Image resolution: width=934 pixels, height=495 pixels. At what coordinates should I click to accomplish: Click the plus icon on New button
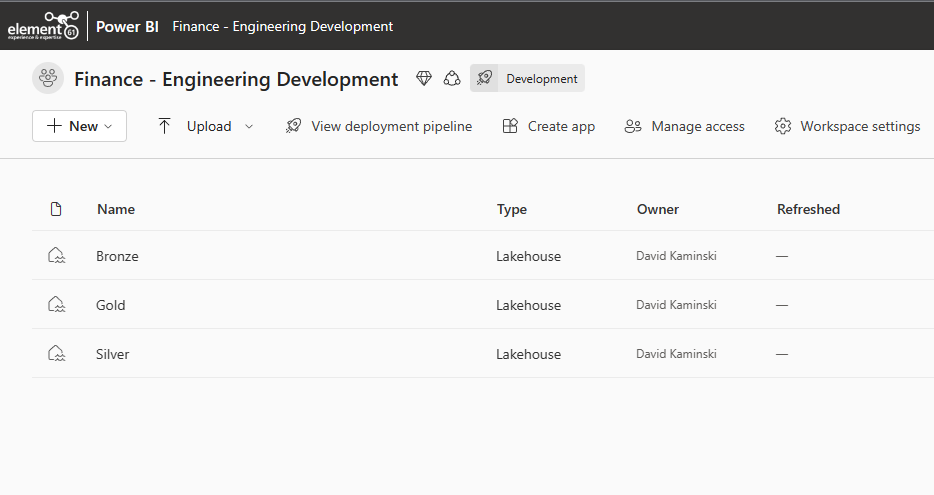[54, 126]
